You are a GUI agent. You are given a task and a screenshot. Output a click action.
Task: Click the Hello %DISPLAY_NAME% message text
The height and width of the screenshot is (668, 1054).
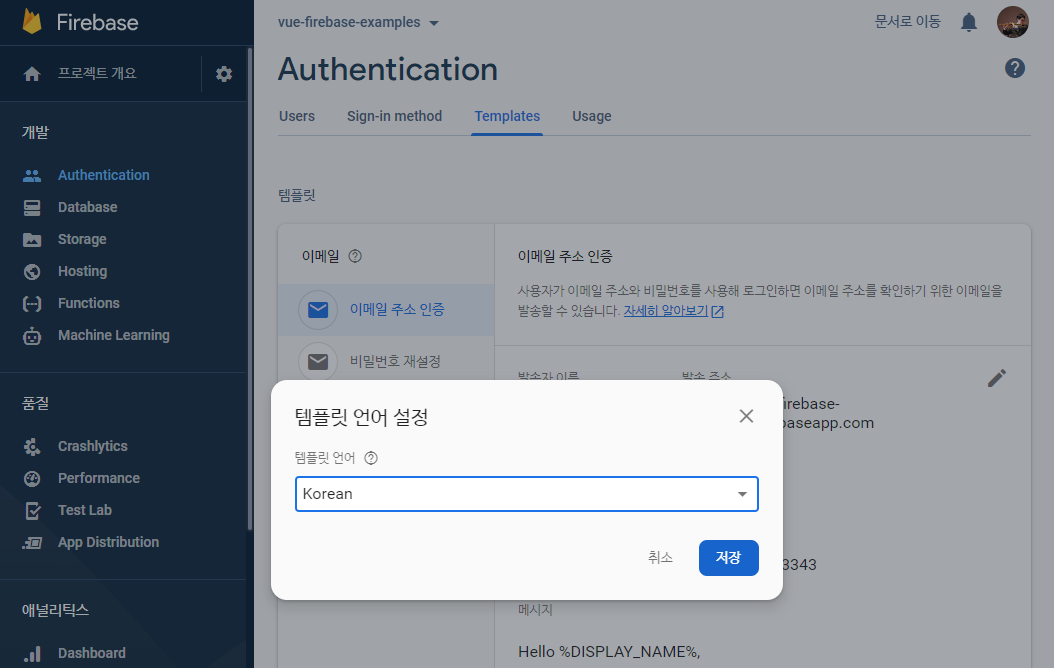pyautogui.click(x=609, y=652)
